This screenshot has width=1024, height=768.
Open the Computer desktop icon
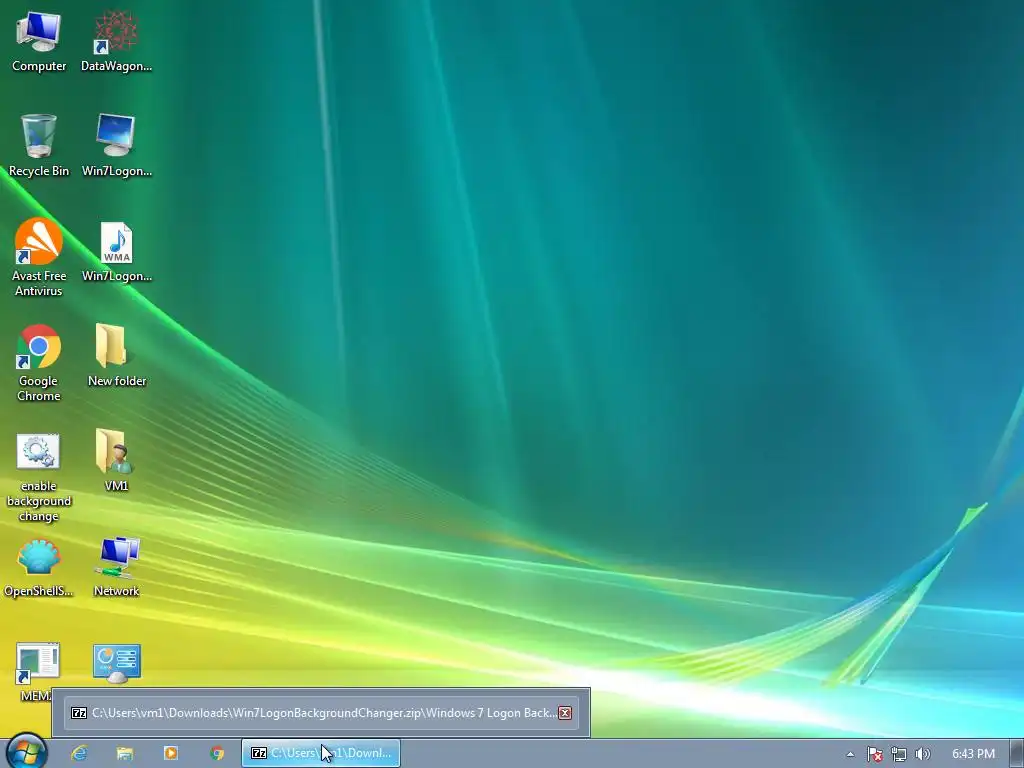[x=39, y=40]
